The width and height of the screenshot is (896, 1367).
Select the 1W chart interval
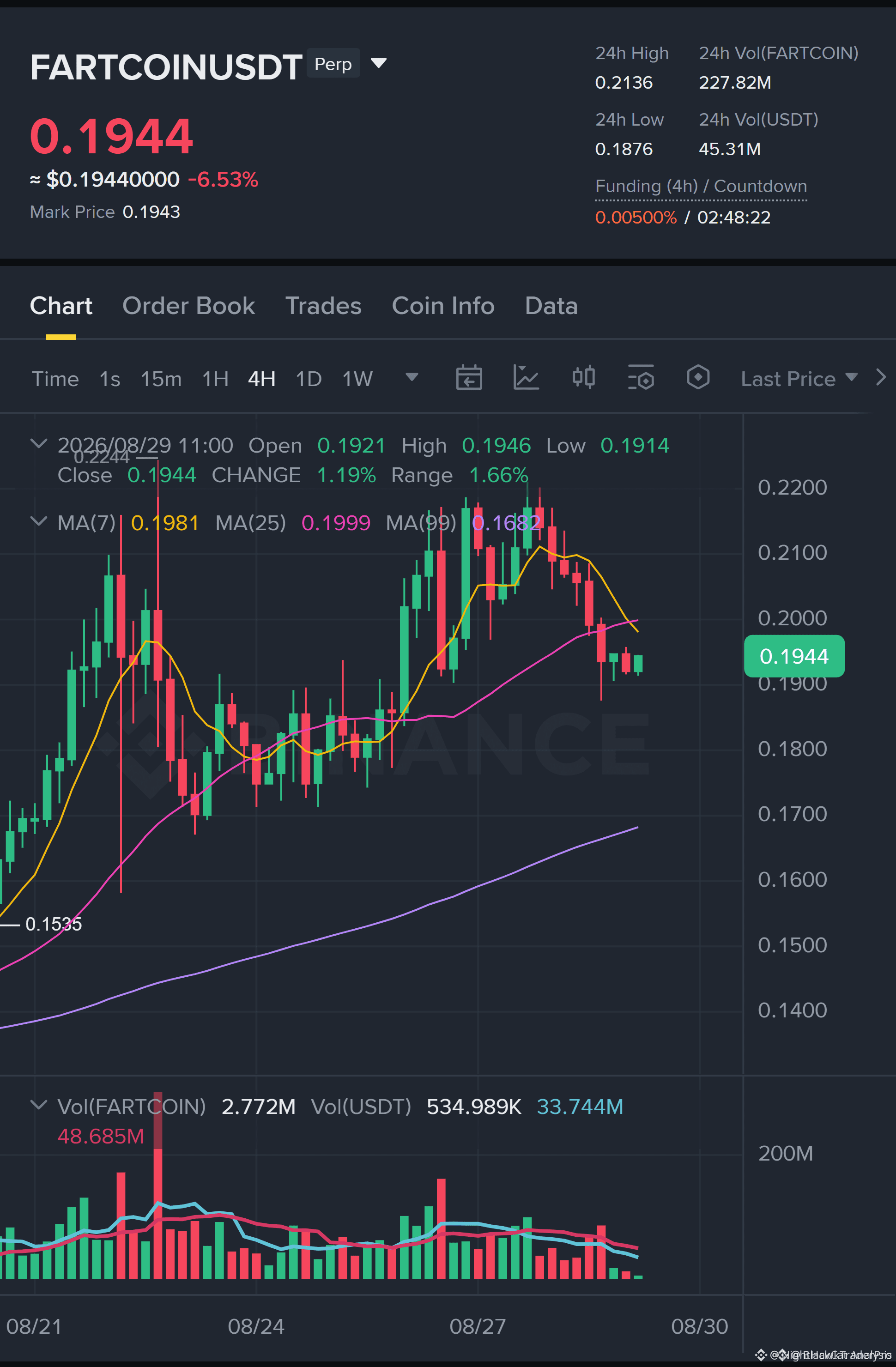click(357, 379)
